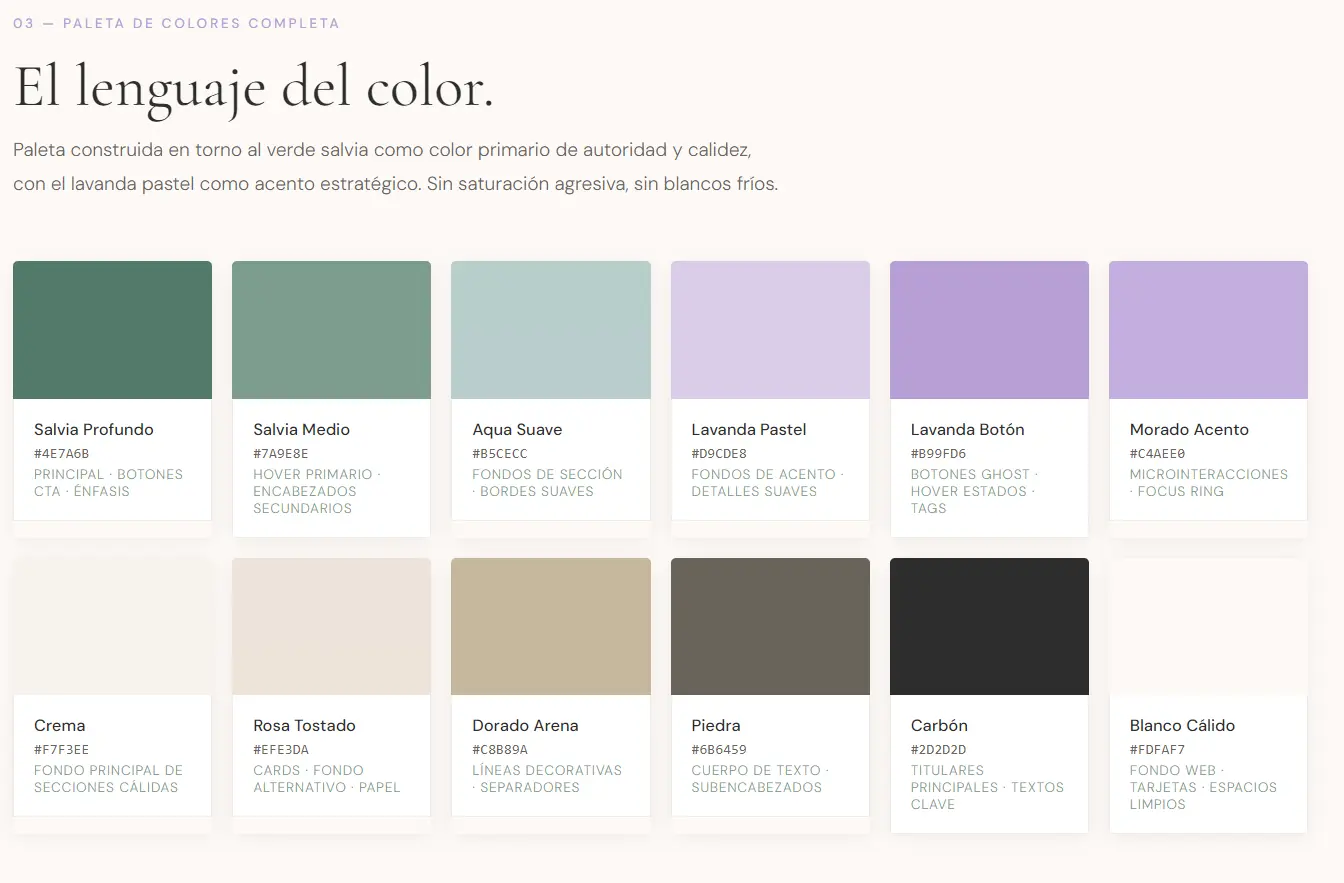Viewport: 1344px width, 883px height.
Task: Click the "El lenguaje del color." heading
Action: (x=254, y=88)
